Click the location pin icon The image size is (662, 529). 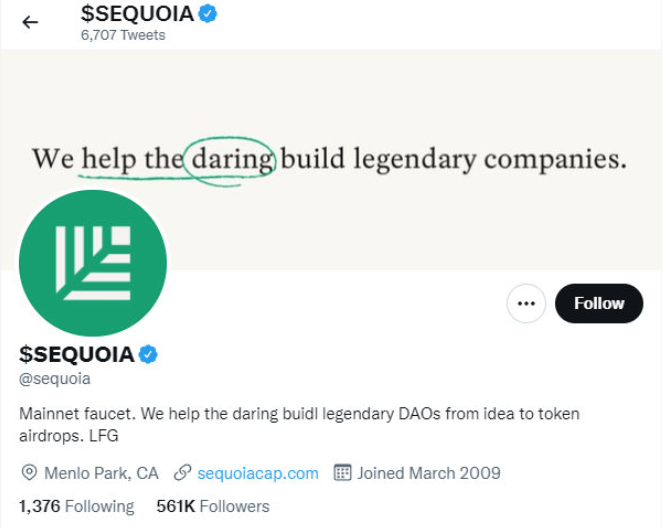pyautogui.click(x=29, y=473)
